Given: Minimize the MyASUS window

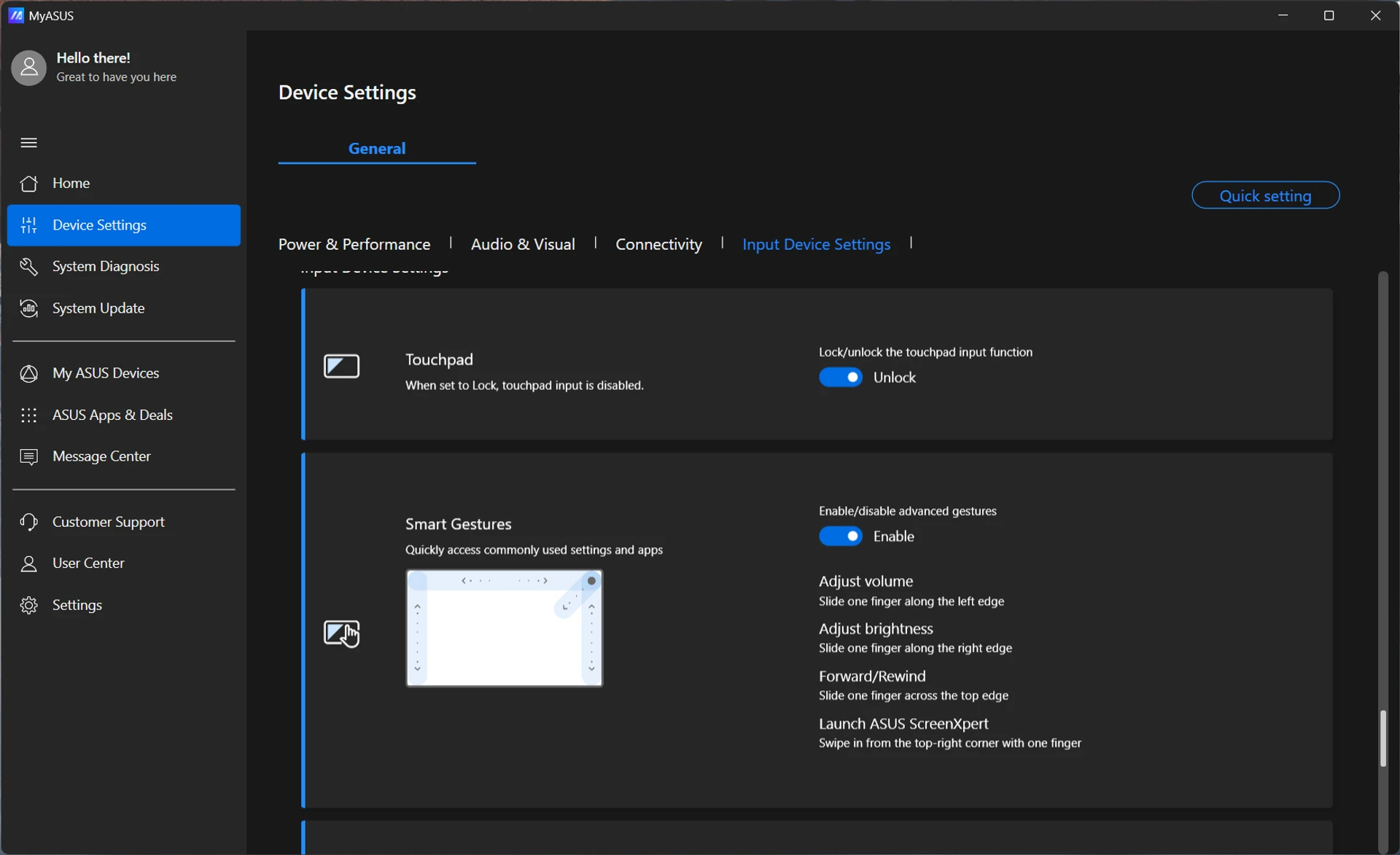Looking at the screenshot, I should pyautogui.click(x=1283, y=15).
